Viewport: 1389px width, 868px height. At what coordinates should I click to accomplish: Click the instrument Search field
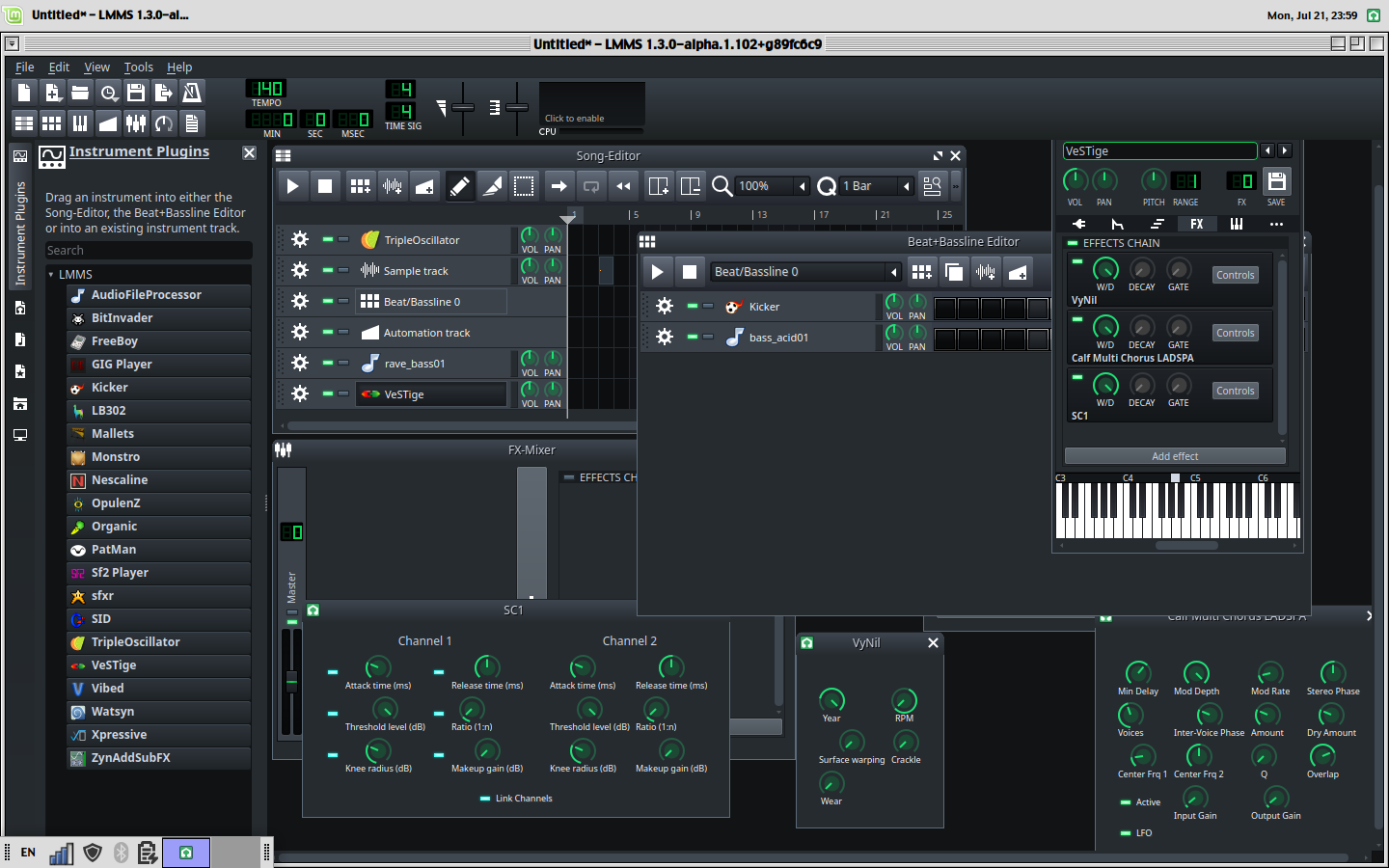pos(149,251)
